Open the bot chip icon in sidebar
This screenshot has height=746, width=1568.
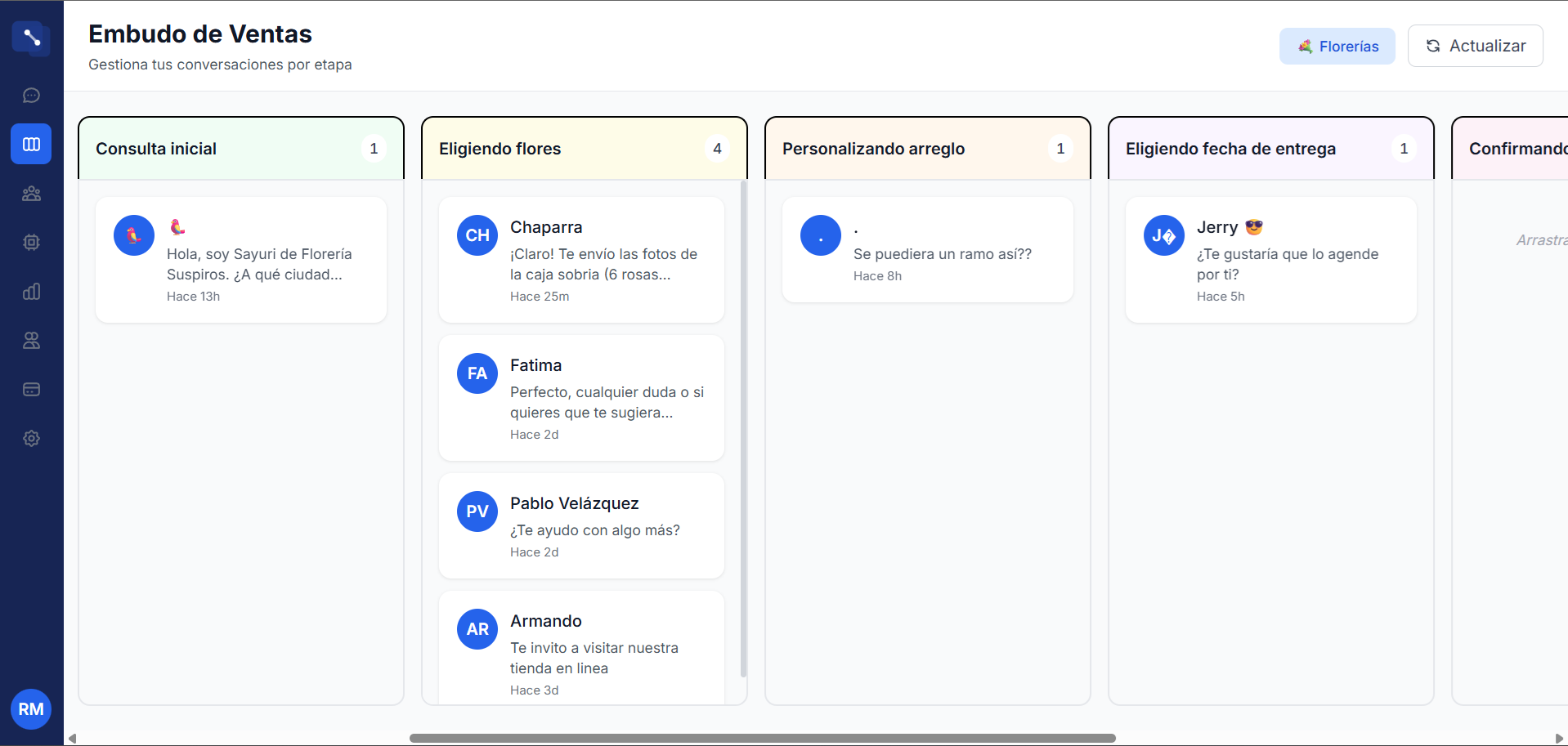pyautogui.click(x=31, y=243)
